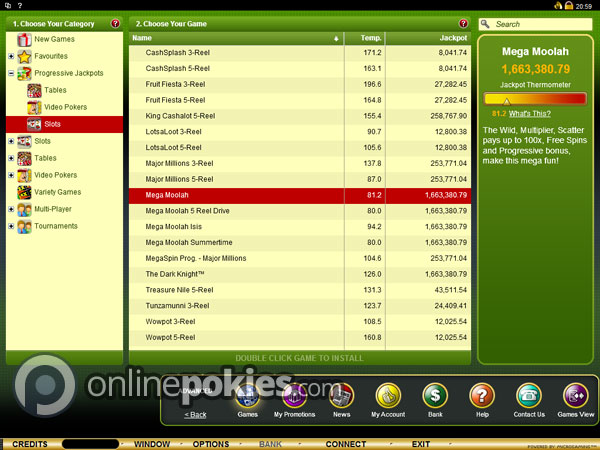Select the CashSplash 3-Reel game row
Viewport: 600px width, 450px height.
click(x=300, y=53)
